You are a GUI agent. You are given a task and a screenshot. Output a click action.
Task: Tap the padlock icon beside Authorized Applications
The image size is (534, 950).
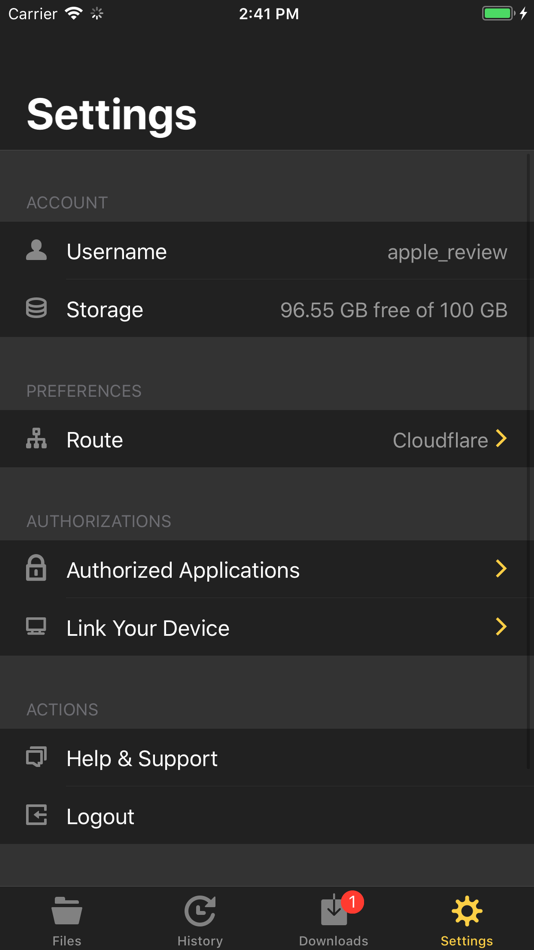(x=36, y=569)
